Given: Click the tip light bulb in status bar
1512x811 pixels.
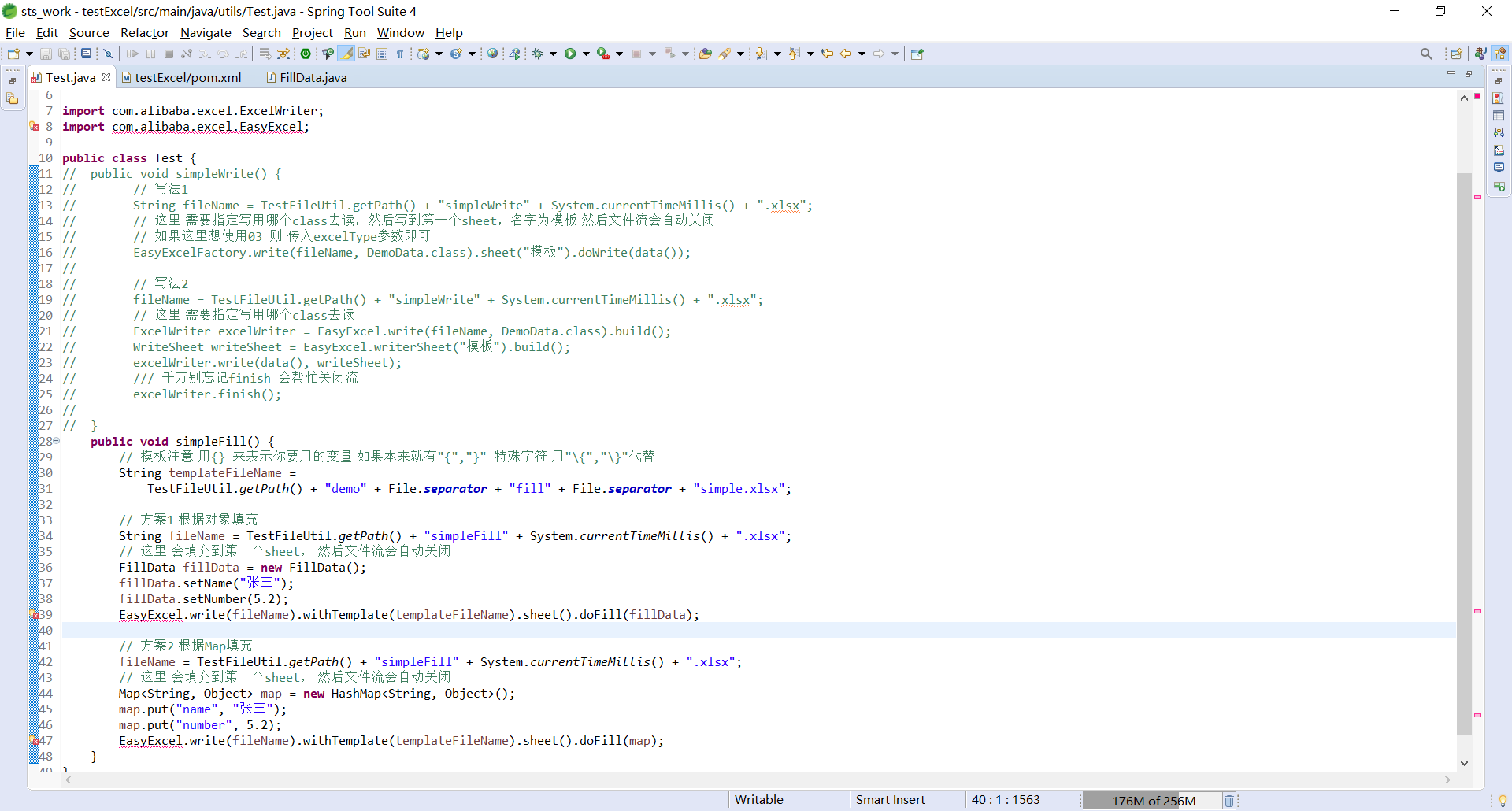Looking at the screenshot, I should (1503, 801).
